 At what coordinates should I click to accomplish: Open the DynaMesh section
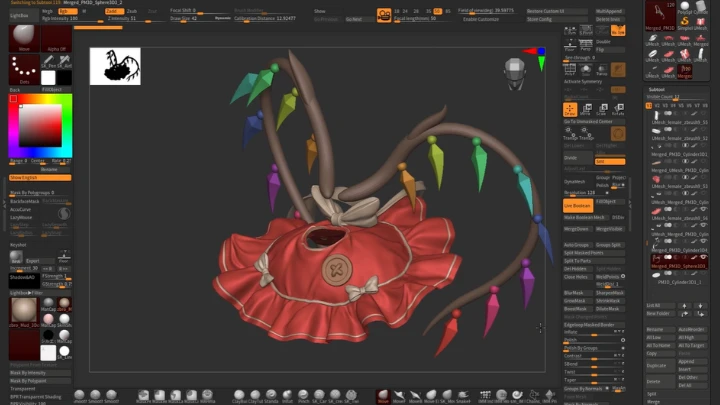(x=575, y=181)
